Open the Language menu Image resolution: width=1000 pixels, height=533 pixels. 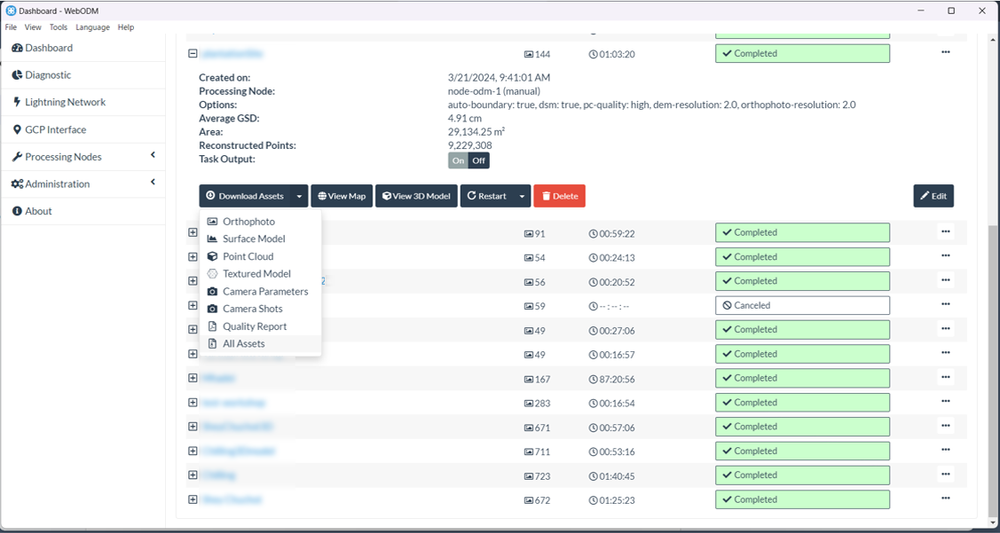pos(92,27)
